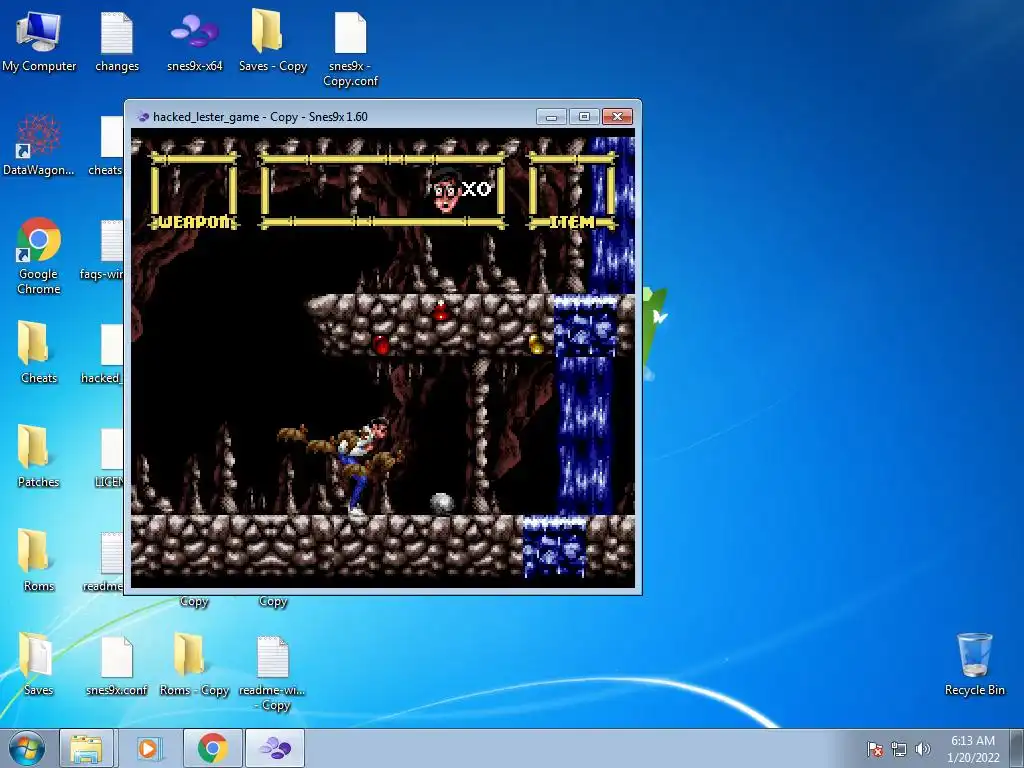Select the LICENSE file icon
1024x768 pixels.
[110, 457]
